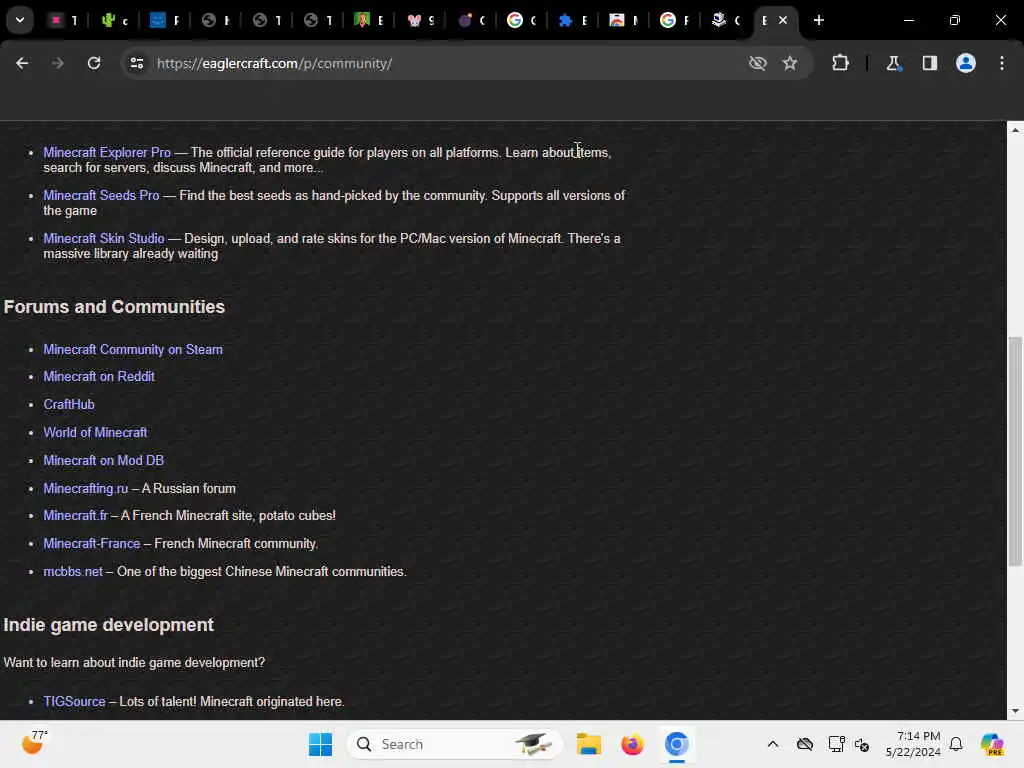Reload the current page

tap(94, 63)
